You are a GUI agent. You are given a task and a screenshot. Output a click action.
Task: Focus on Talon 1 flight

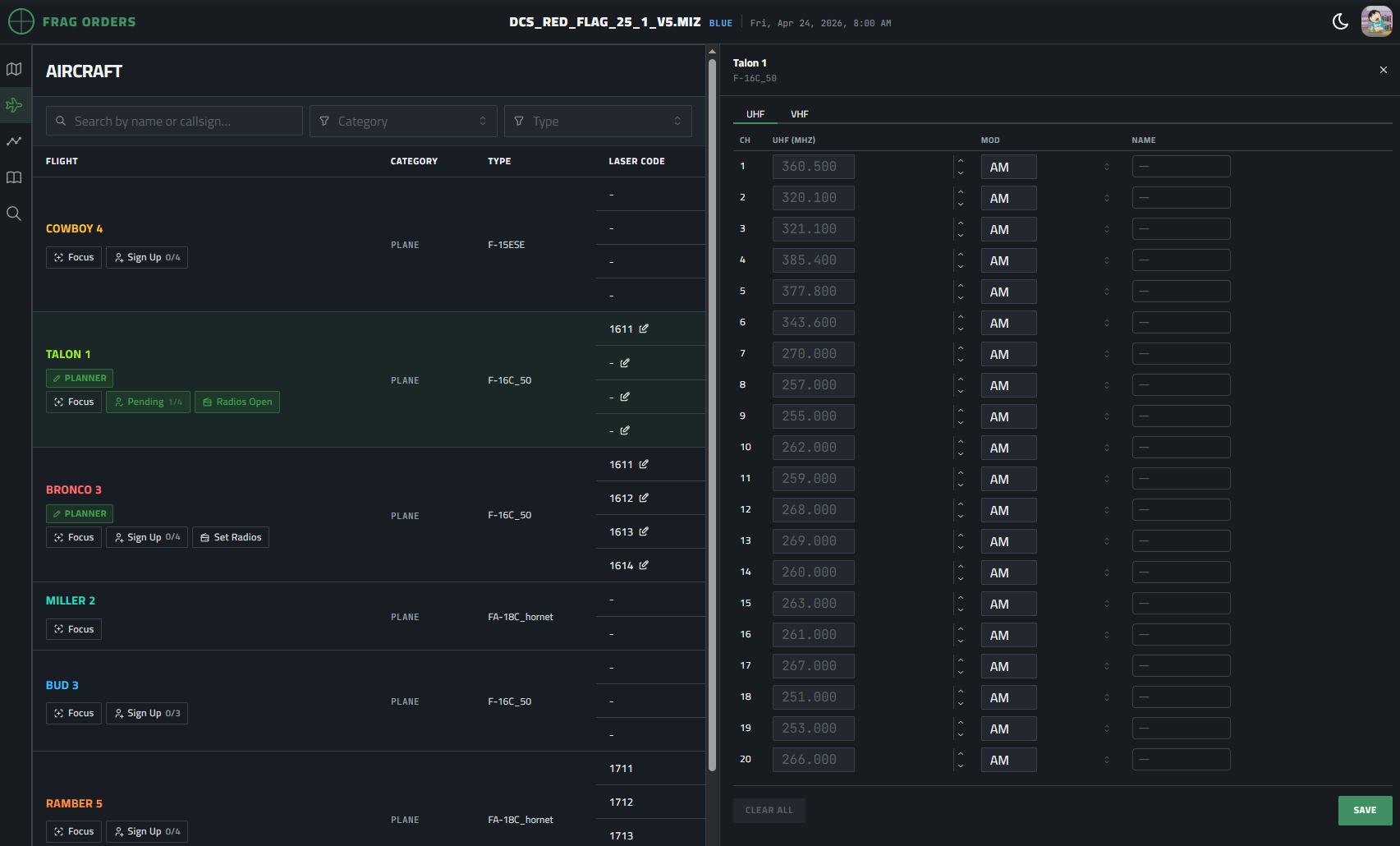click(x=74, y=402)
